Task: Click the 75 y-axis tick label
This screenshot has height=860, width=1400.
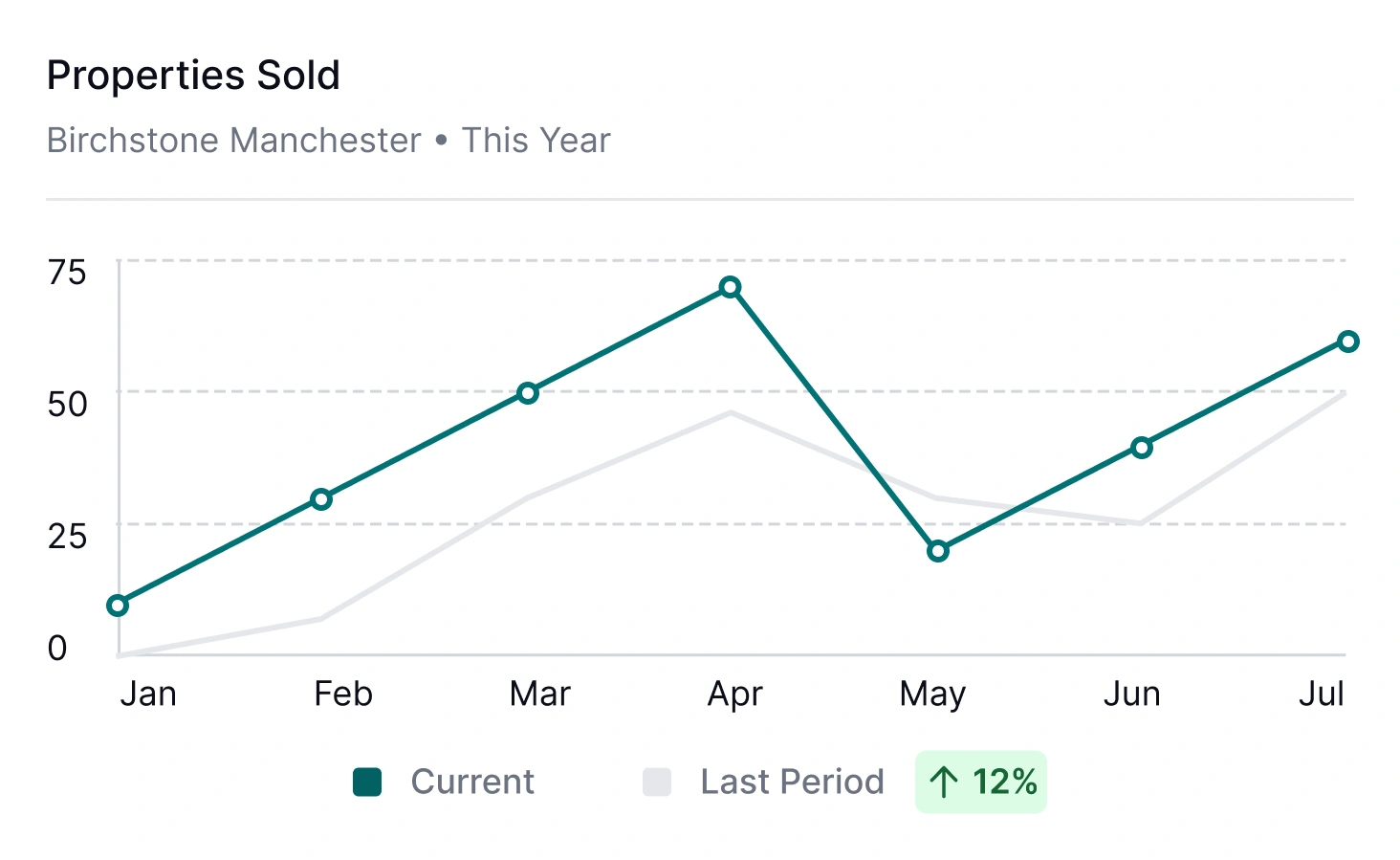Action: [x=67, y=273]
